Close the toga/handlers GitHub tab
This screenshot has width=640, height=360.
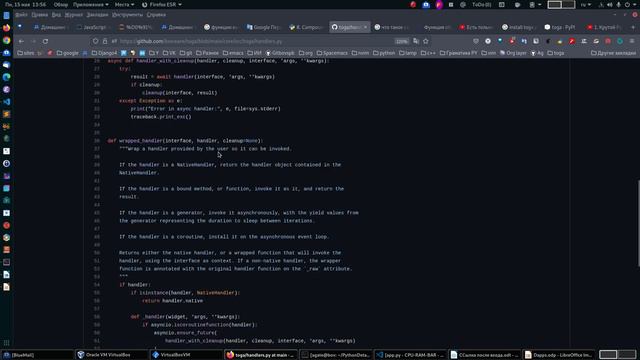[x=365, y=27]
